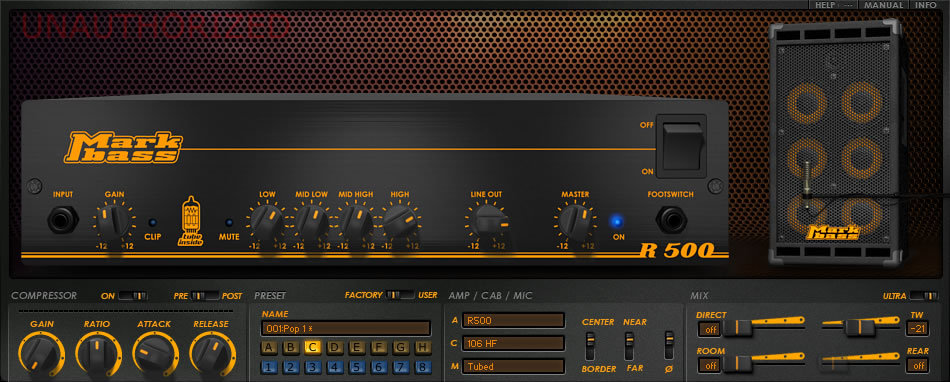Click the LINE OUT knob
This screenshot has width=950, height=382.
tap(488, 221)
